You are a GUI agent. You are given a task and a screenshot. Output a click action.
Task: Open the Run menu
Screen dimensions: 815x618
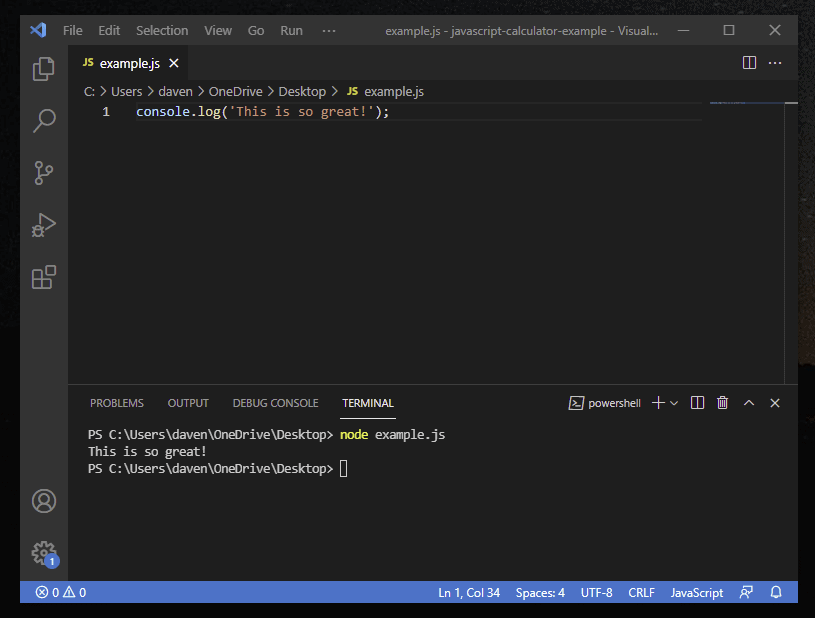pos(290,30)
